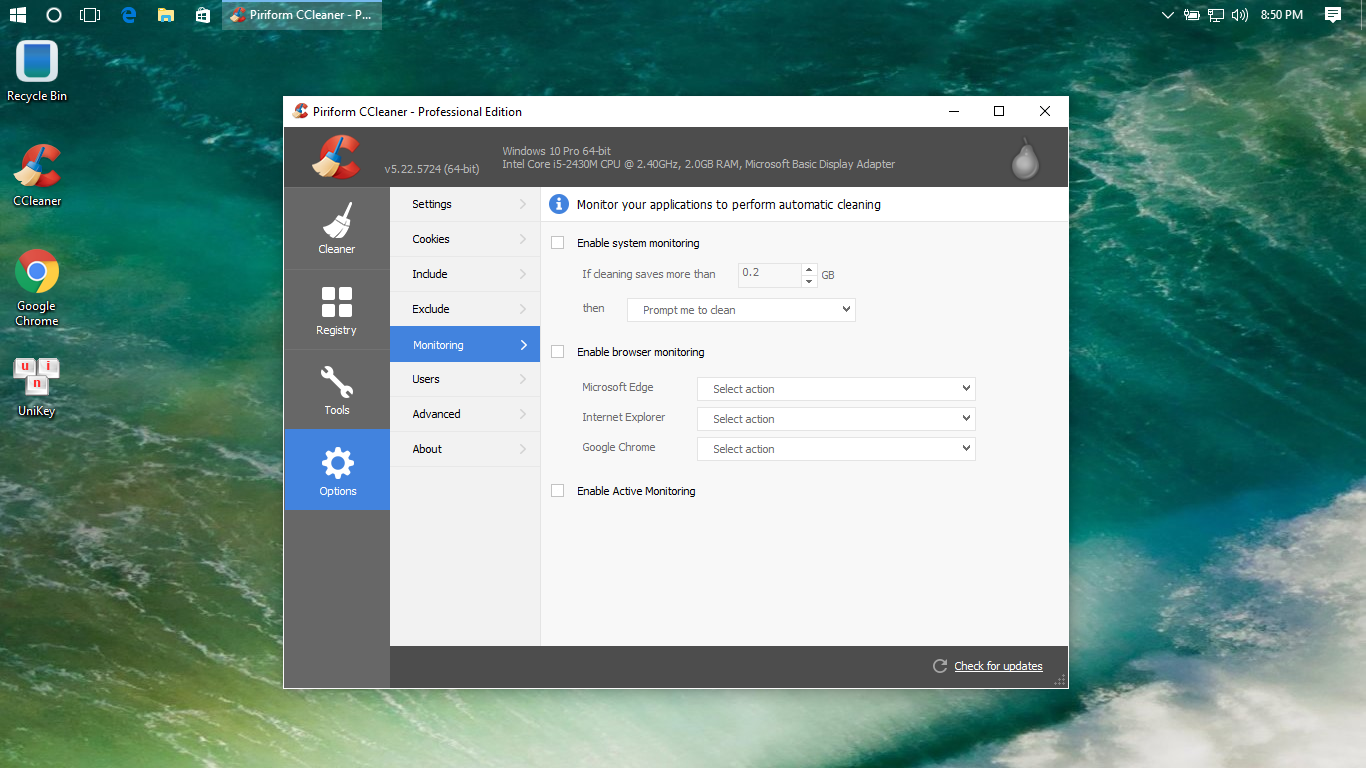Image resolution: width=1366 pixels, height=768 pixels.
Task: Click the CCleaner title bar icon
Action: tap(300, 111)
